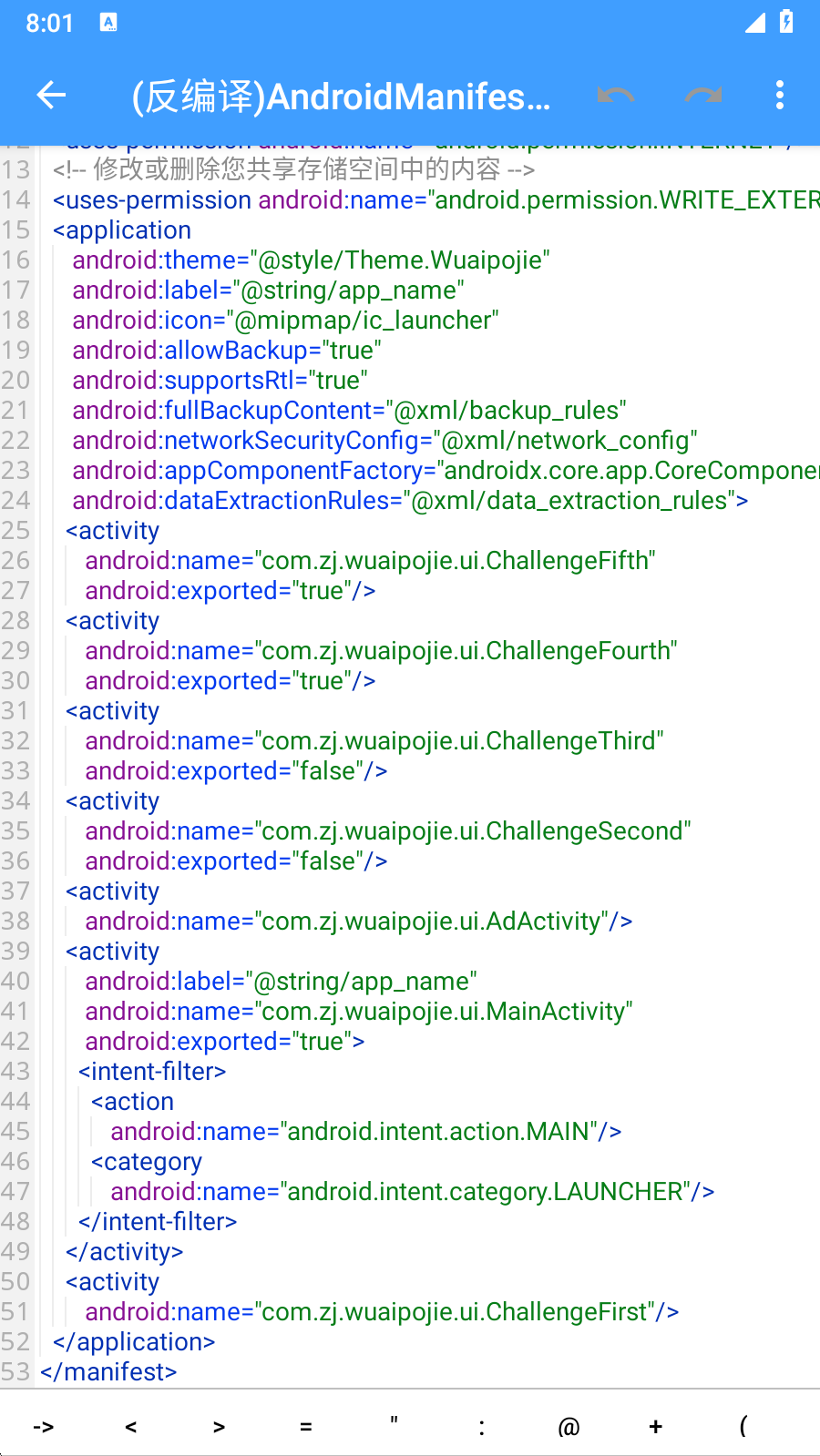Click the android:theme attribute line
This screenshot has height=1456, width=820.
(310, 260)
